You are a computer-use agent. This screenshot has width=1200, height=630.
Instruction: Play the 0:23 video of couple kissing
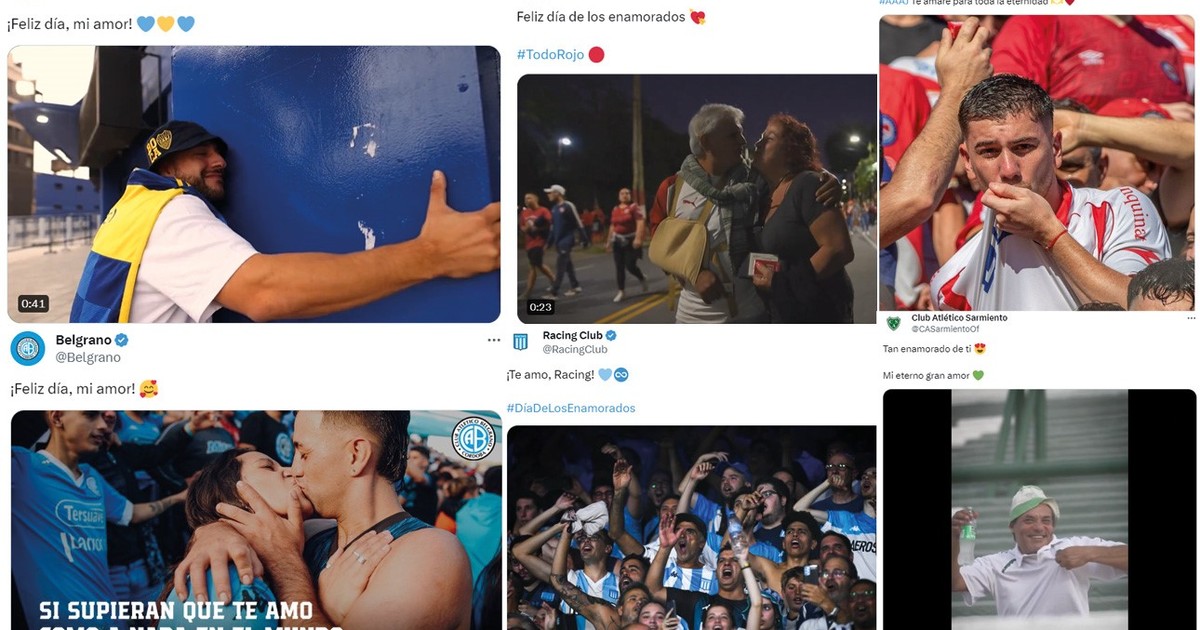(x=697, y=199)
